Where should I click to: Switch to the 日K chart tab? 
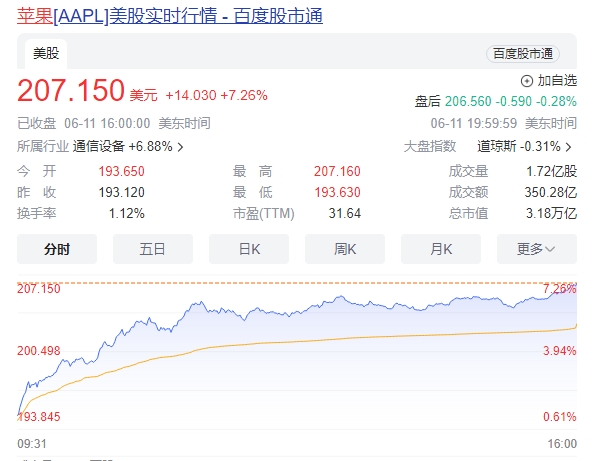click(249, 249)
